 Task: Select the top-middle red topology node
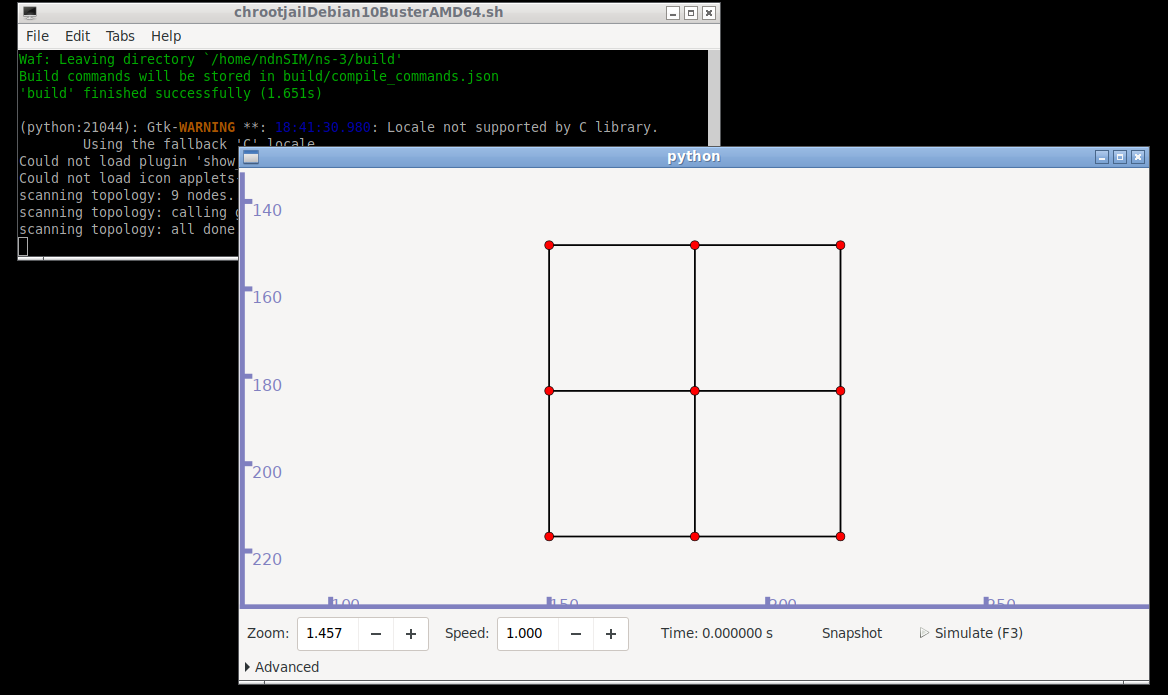[x=694, y=245]
